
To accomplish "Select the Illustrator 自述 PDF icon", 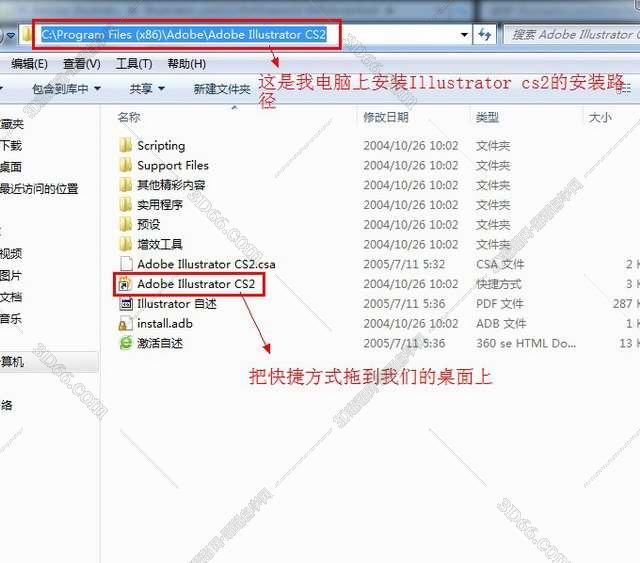I will pyautogui.click(x=126, y=304).
